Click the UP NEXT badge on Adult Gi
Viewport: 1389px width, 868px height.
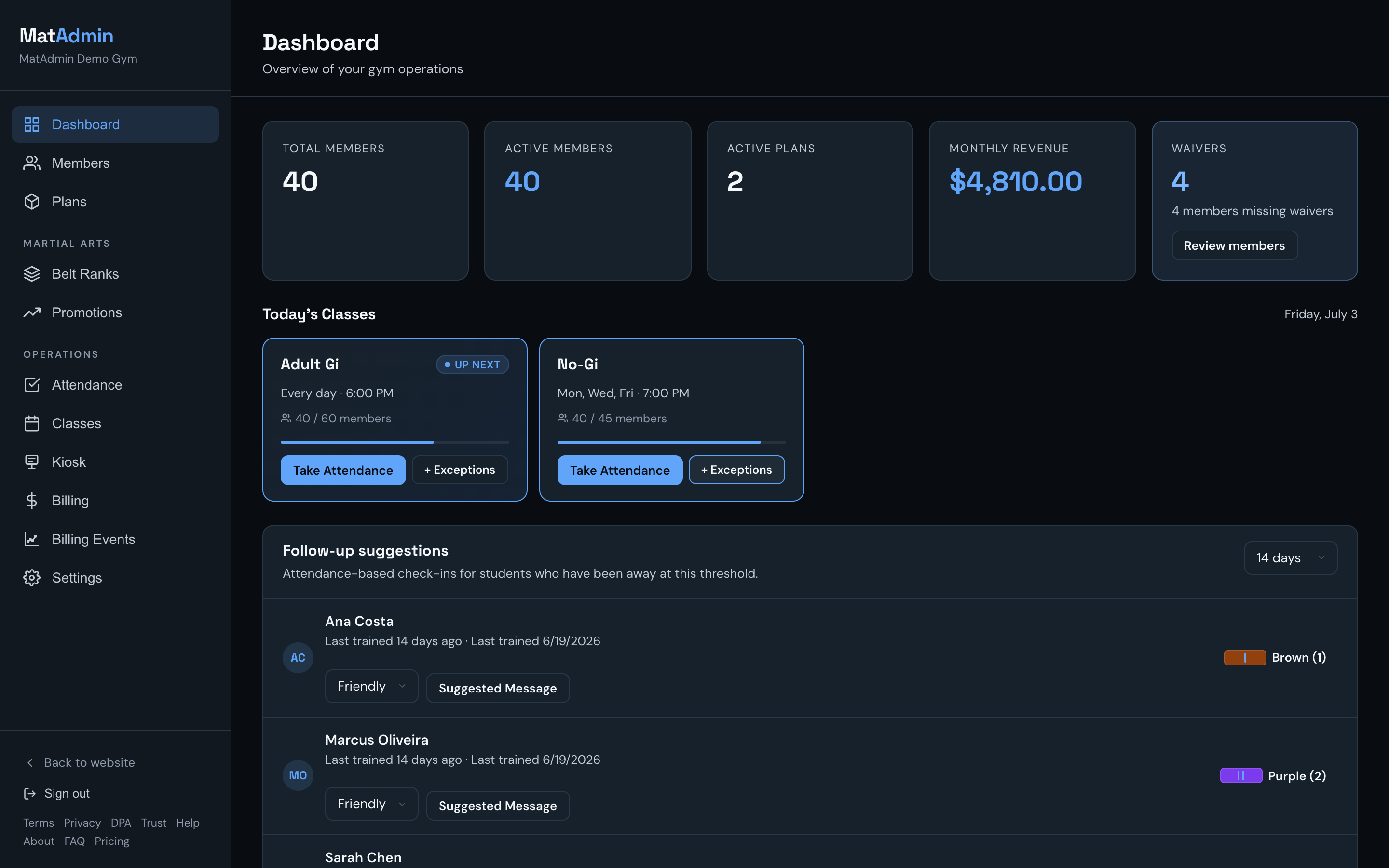pyautogui.click(x=472, y=365)
